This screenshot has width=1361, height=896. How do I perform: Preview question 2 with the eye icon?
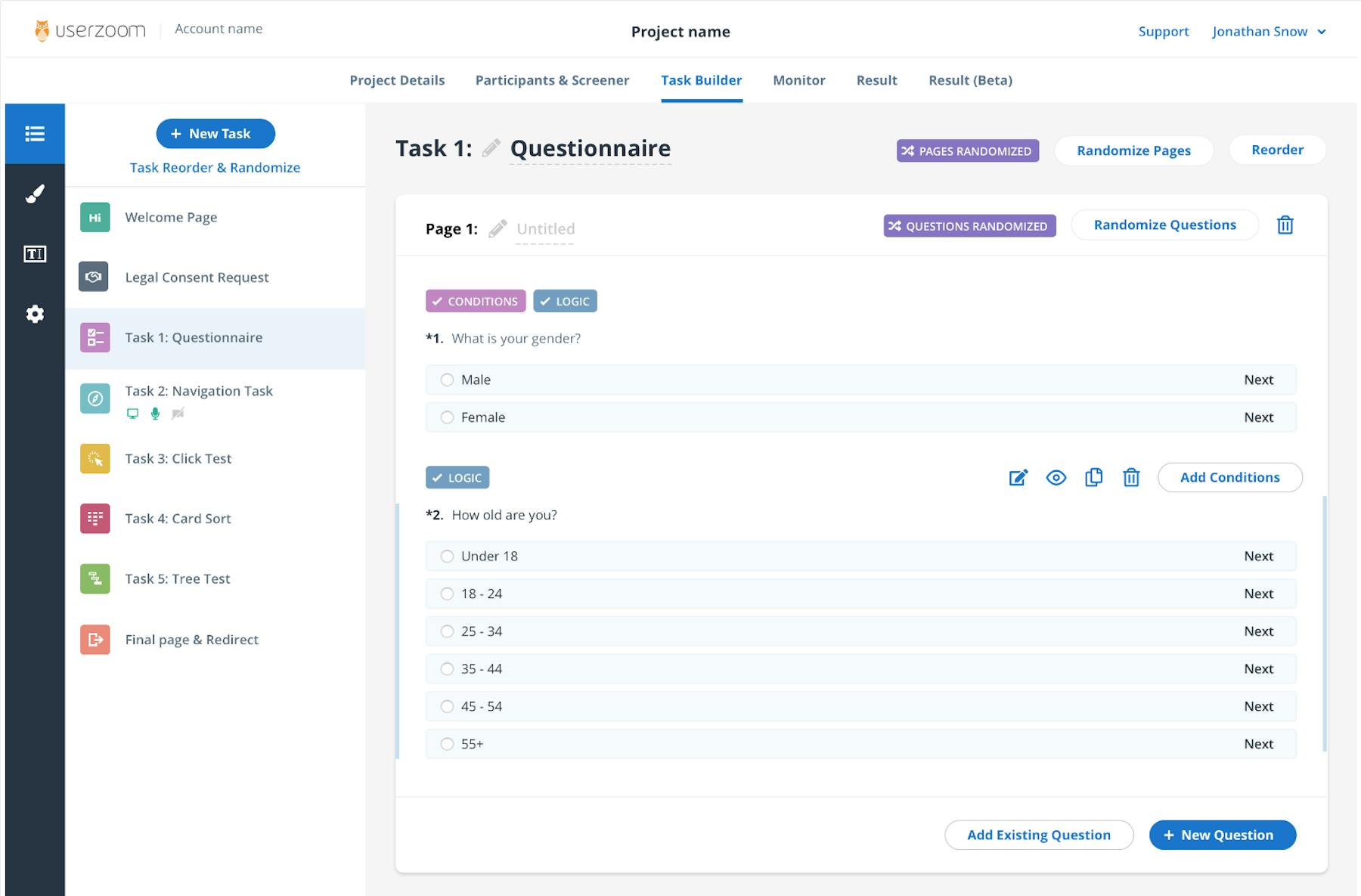tap(1056, 478)
